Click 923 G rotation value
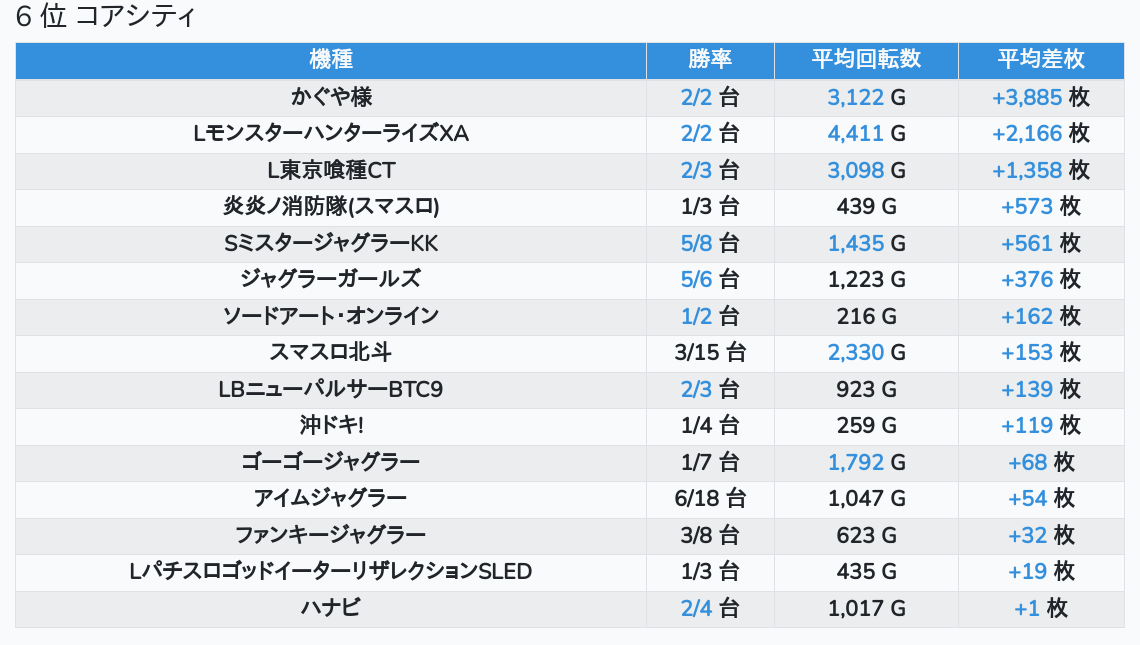The height and width of the screenshot is (645, 1140). coord(866,389)
